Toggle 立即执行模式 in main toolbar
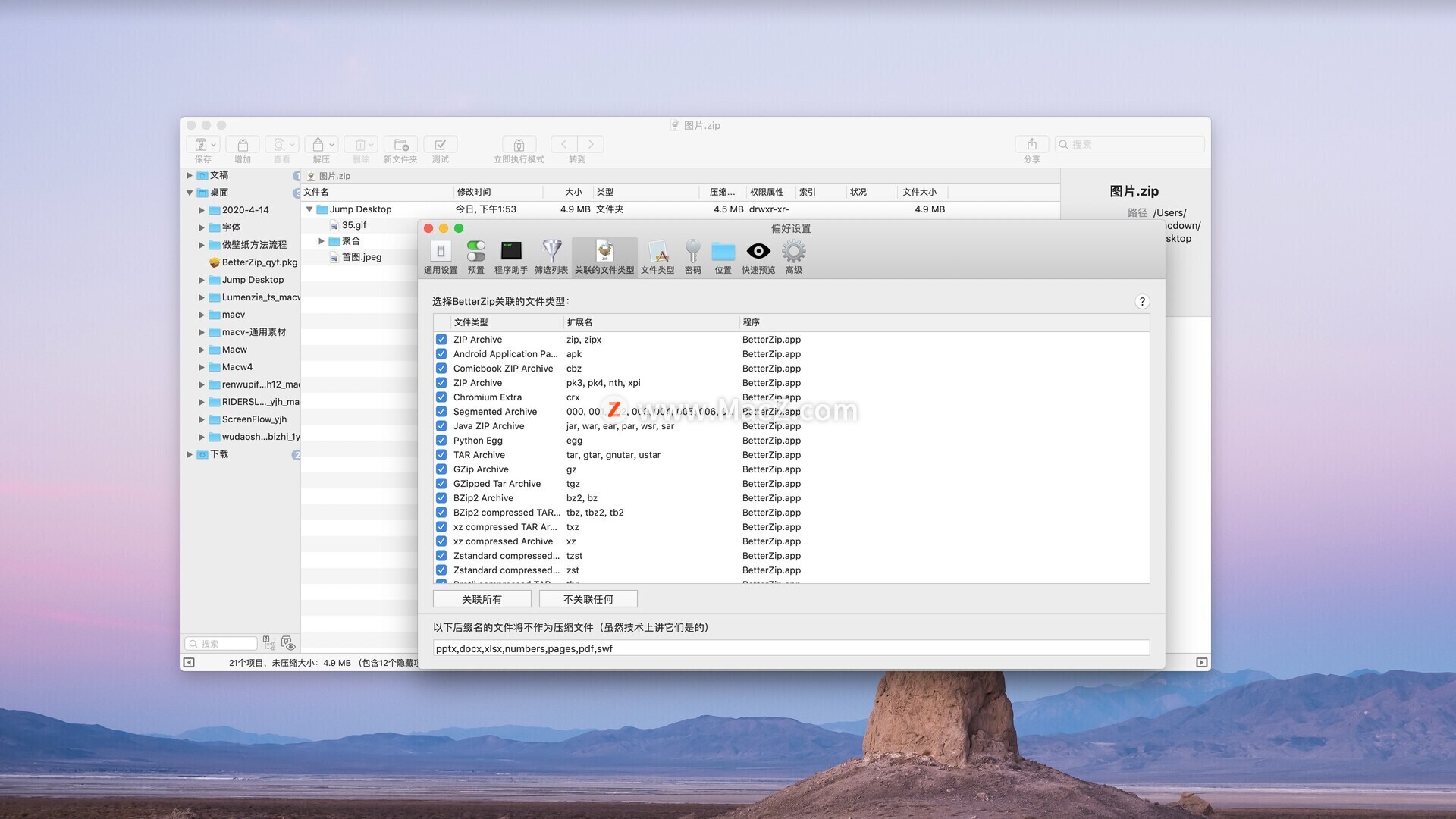The image size is (1456, 819). pos(519,145)
